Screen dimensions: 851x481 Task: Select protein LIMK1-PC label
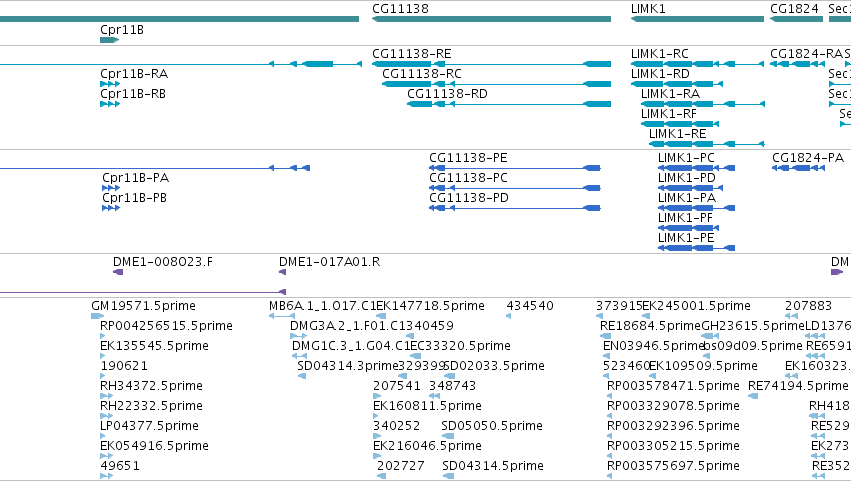click(687, 158)
